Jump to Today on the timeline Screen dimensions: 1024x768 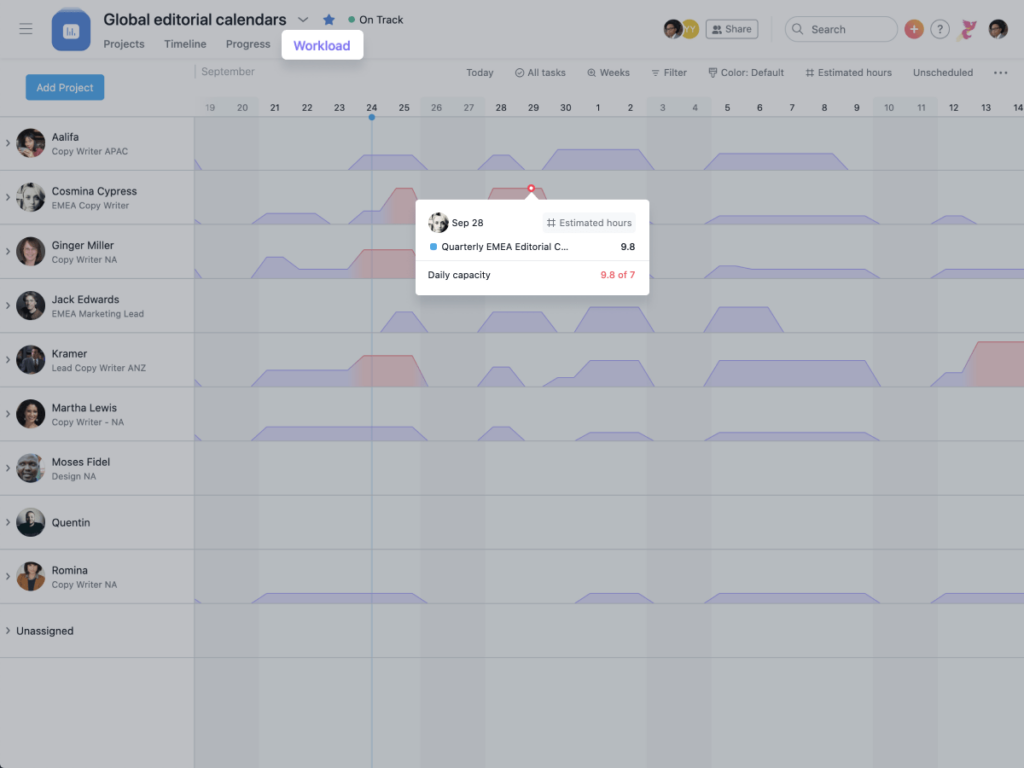coord(479,72)
